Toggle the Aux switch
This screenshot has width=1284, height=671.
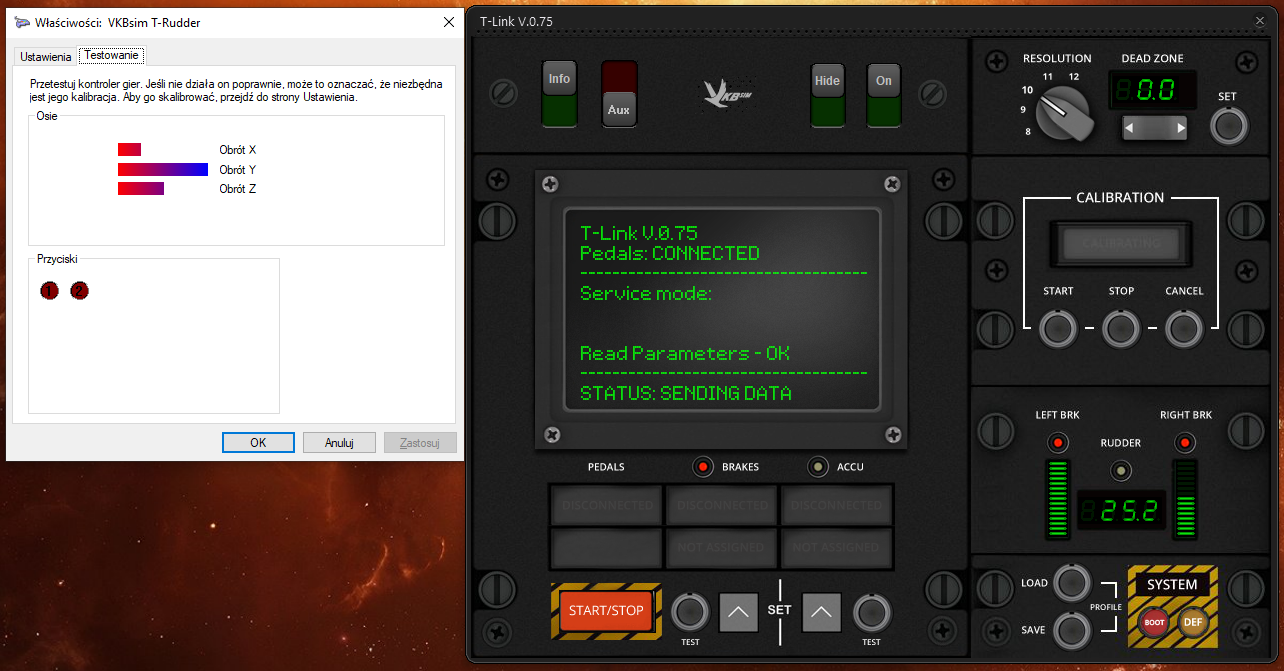pos(619,94)
